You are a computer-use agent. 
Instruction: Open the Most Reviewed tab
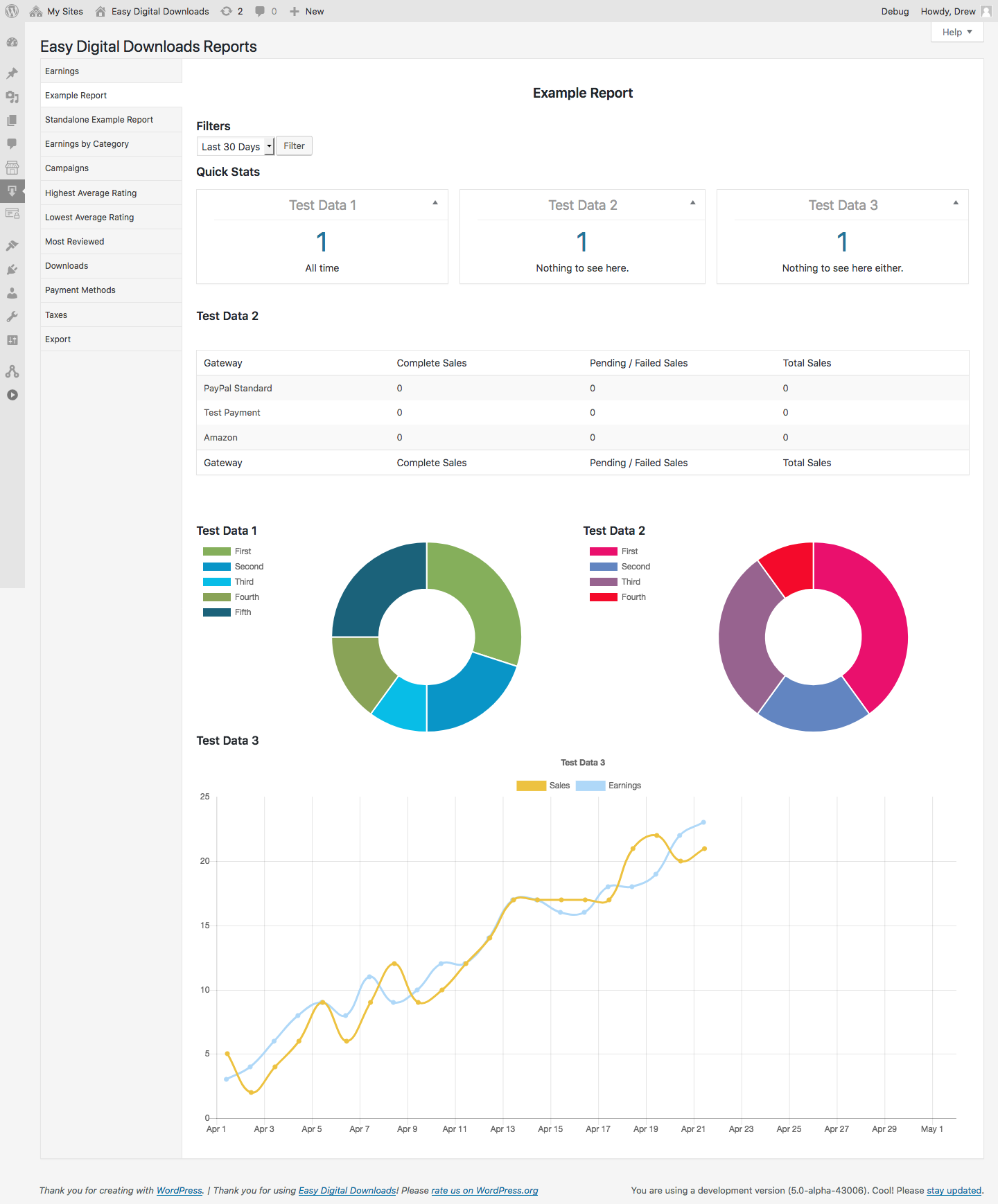coord(111,242)
